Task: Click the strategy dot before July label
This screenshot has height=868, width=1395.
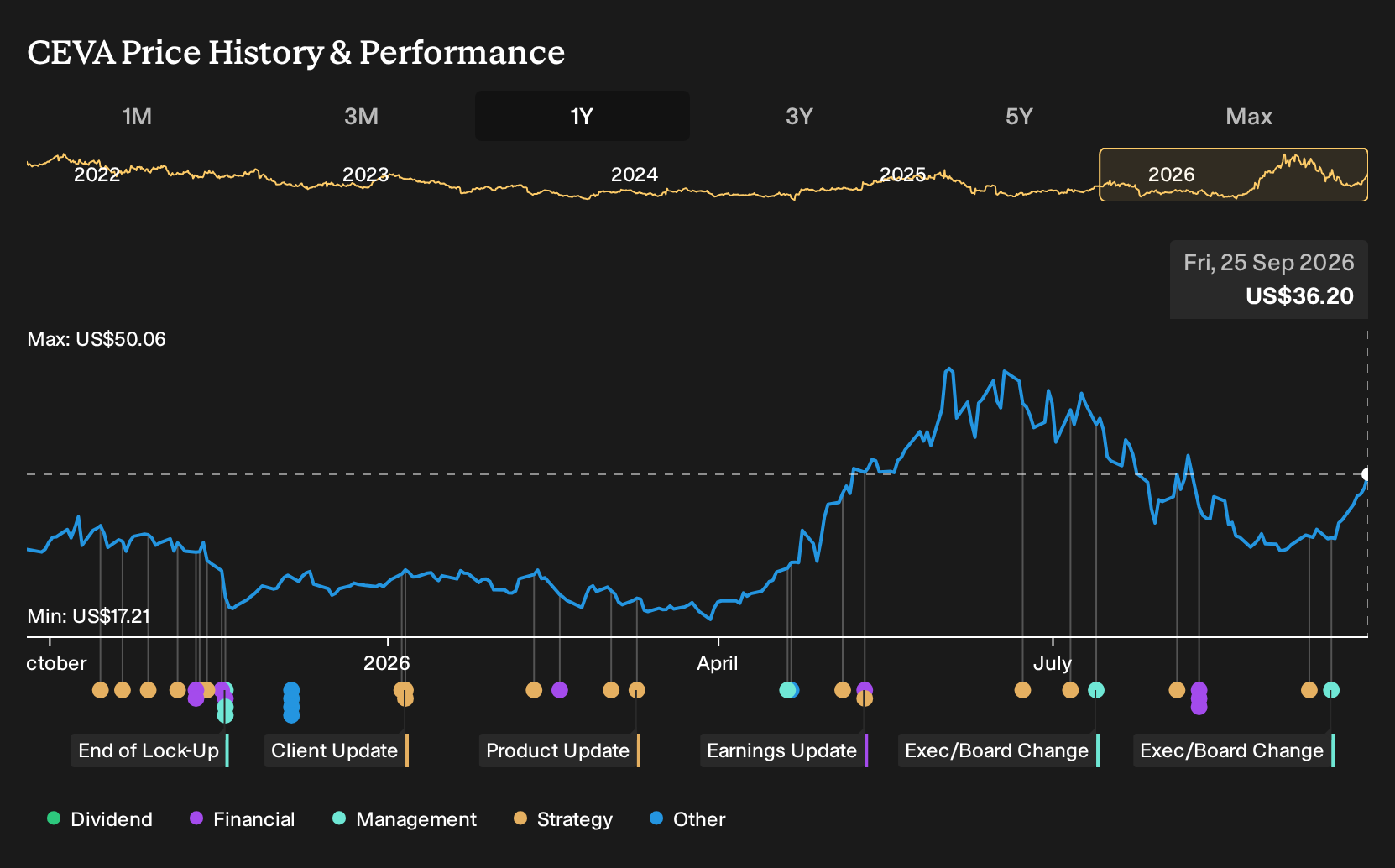Action: 1022,690
